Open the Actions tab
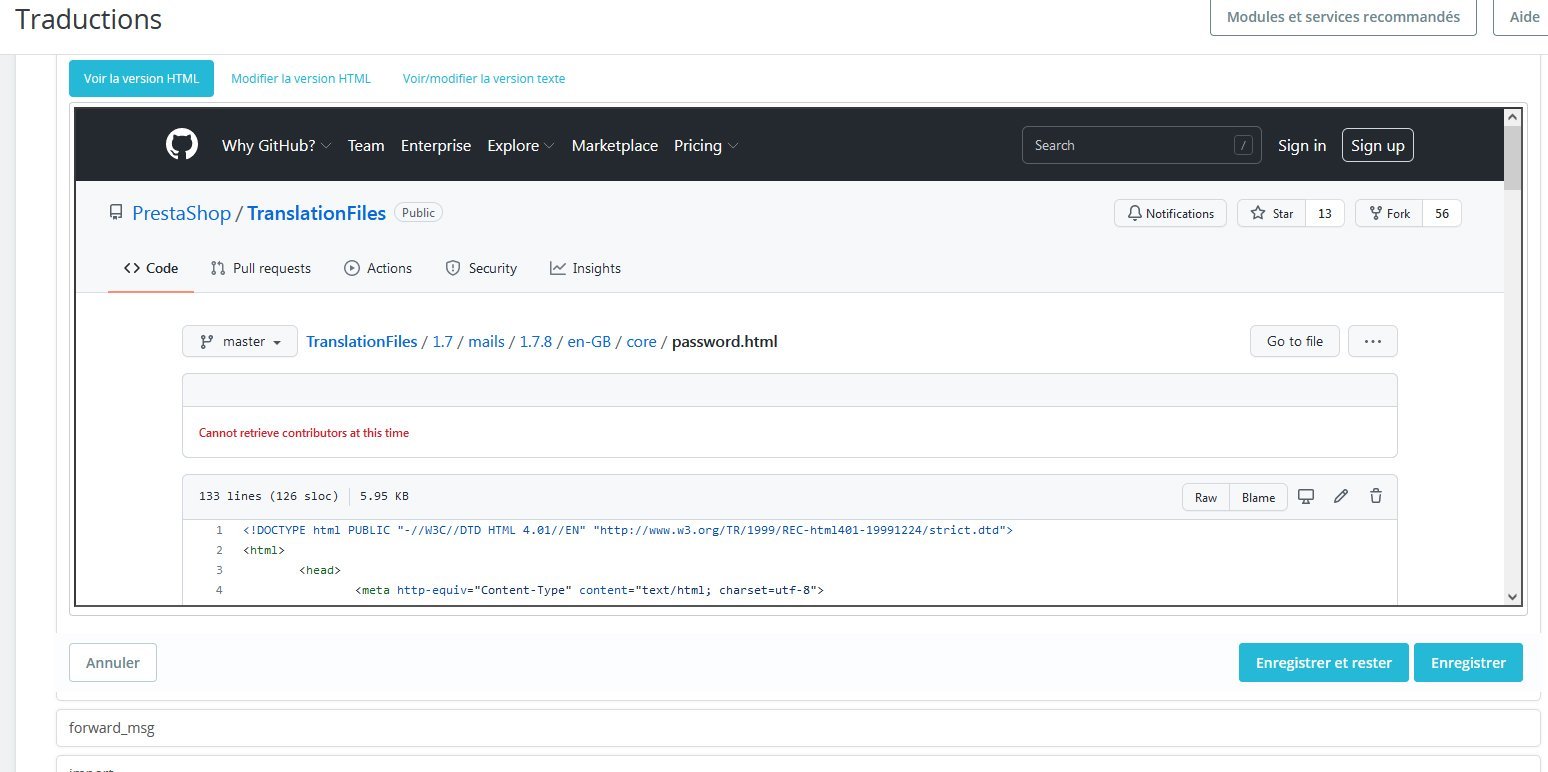 [x=378, y=268]
